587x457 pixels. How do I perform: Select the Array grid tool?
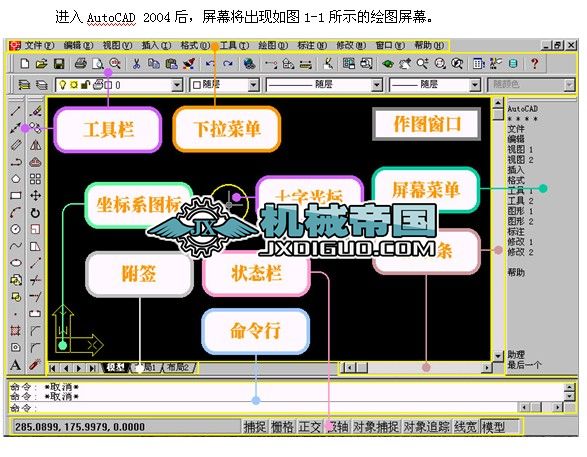[35, 179]
